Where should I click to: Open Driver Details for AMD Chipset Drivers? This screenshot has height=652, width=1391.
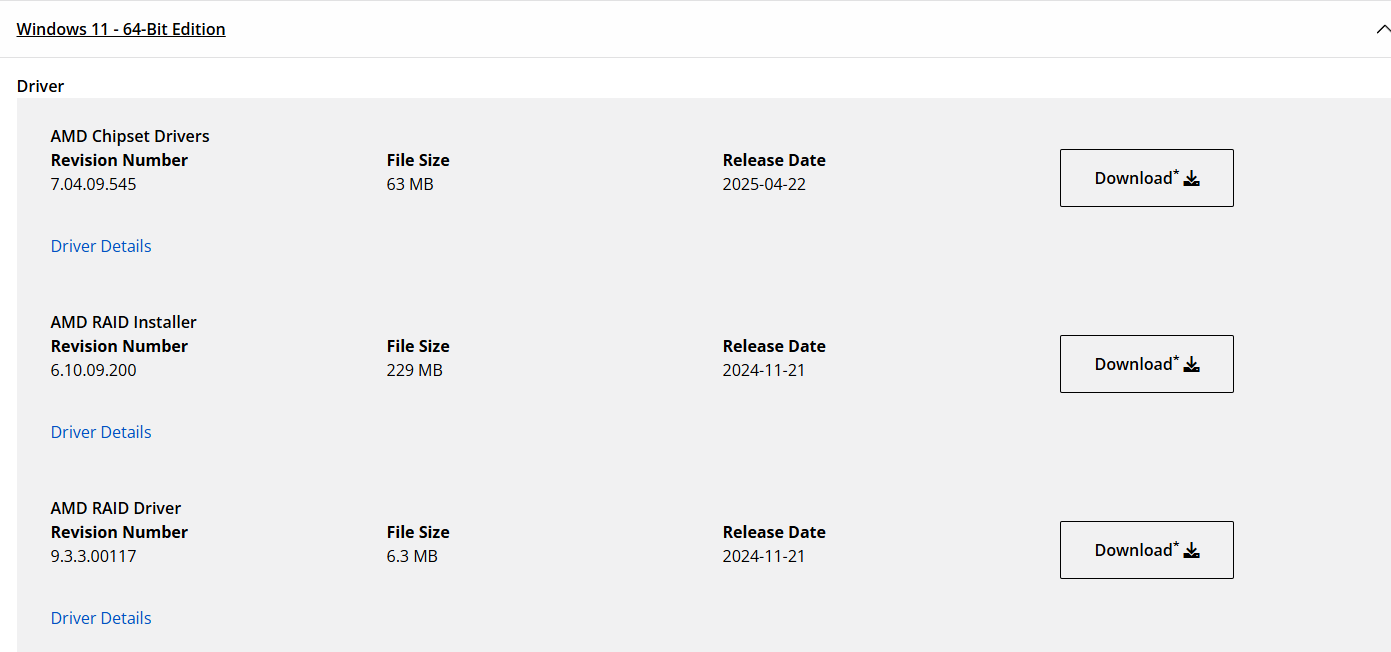[x=101, y=246]
